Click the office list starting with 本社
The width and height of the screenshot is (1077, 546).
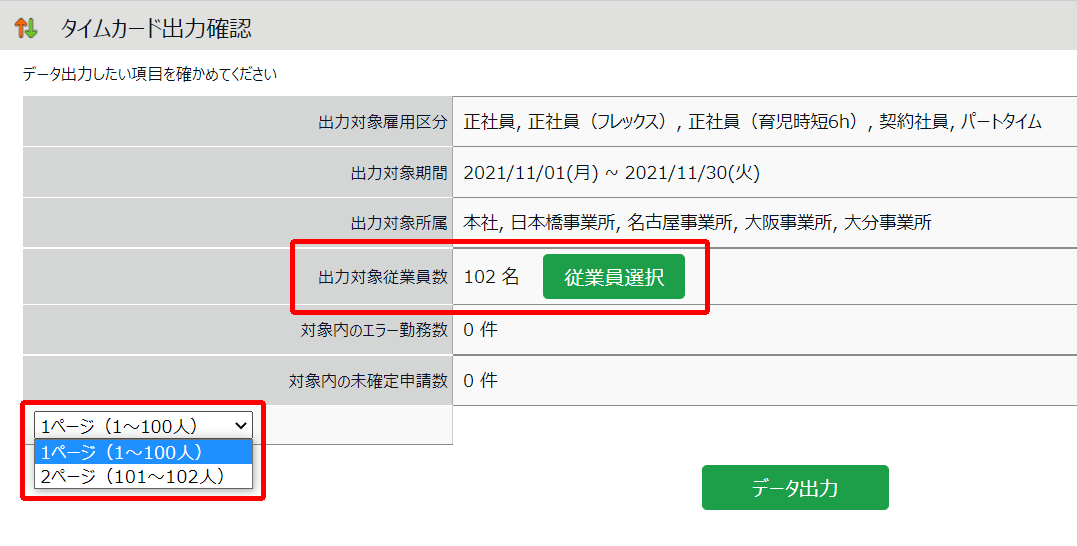click(x=697, y=223)
